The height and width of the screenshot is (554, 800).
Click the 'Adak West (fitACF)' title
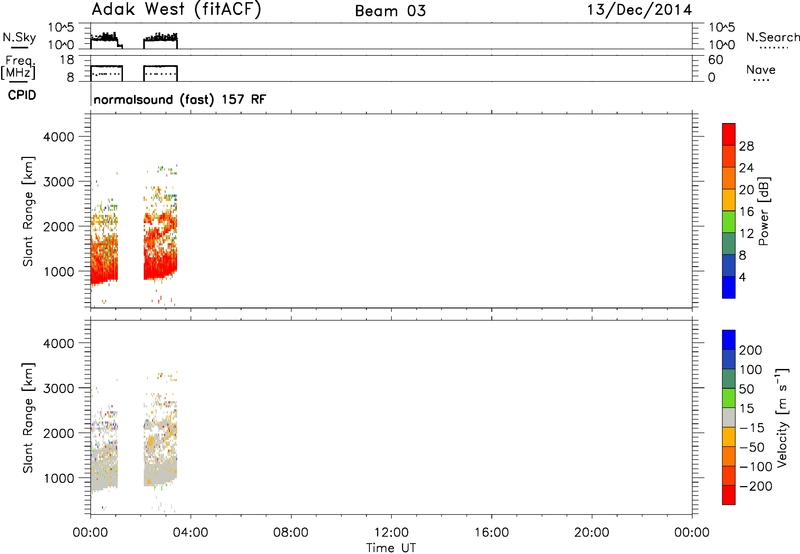(x=176, y=9)
